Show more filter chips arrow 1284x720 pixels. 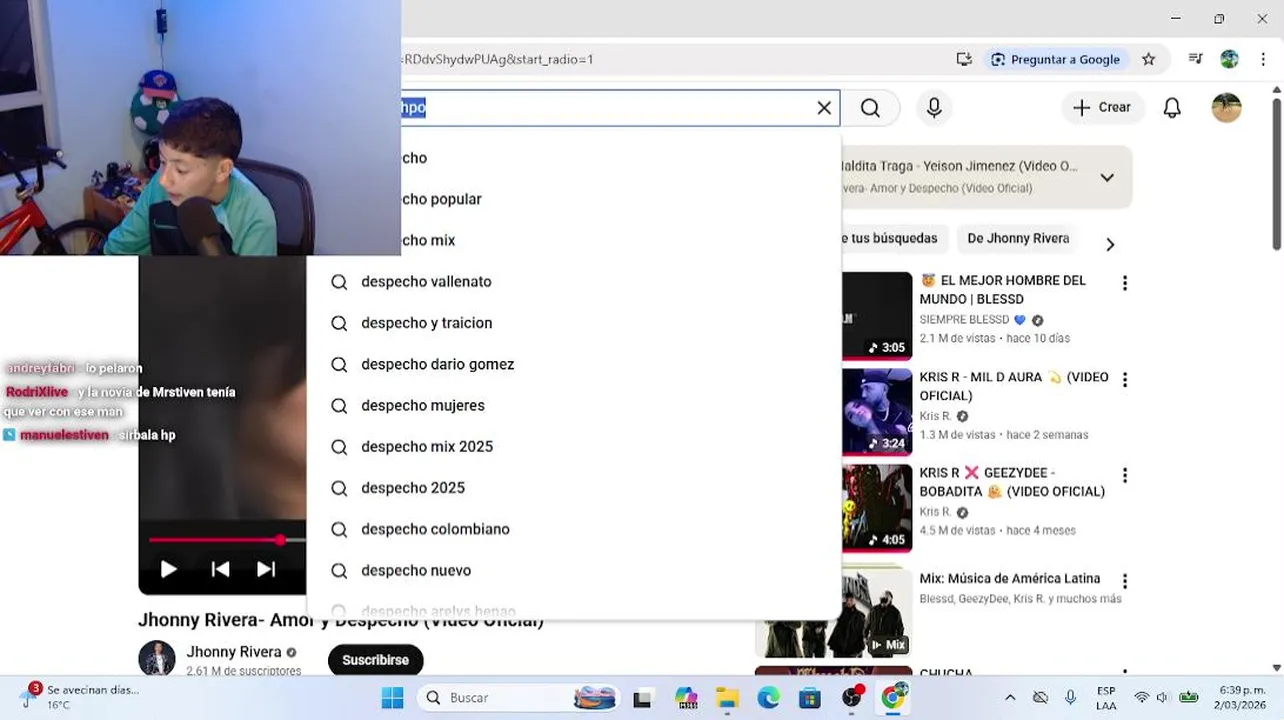[x=1110, y=244]
